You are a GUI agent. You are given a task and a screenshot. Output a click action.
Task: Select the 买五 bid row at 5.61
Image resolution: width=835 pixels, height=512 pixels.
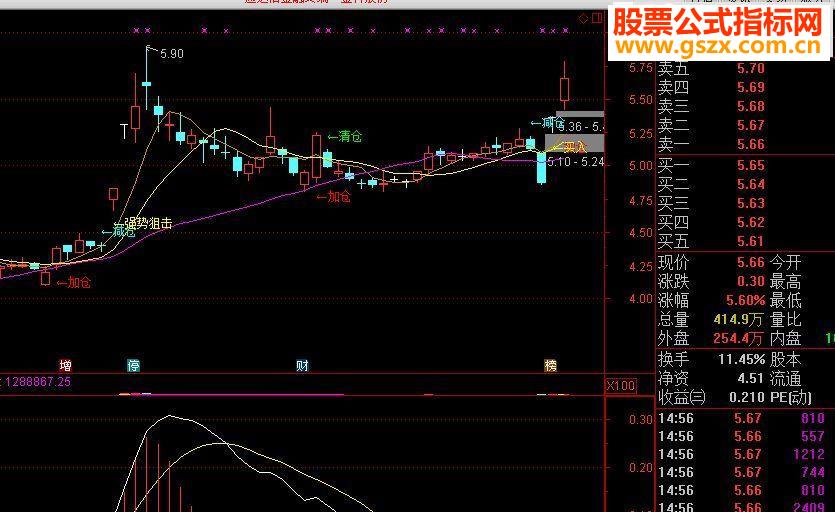(x=711, y=241)
